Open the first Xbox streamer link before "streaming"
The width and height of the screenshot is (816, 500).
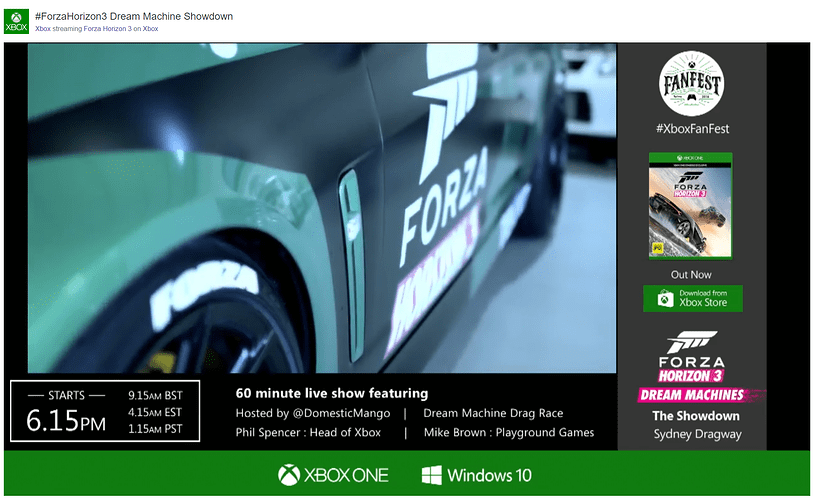click(43, 29)
